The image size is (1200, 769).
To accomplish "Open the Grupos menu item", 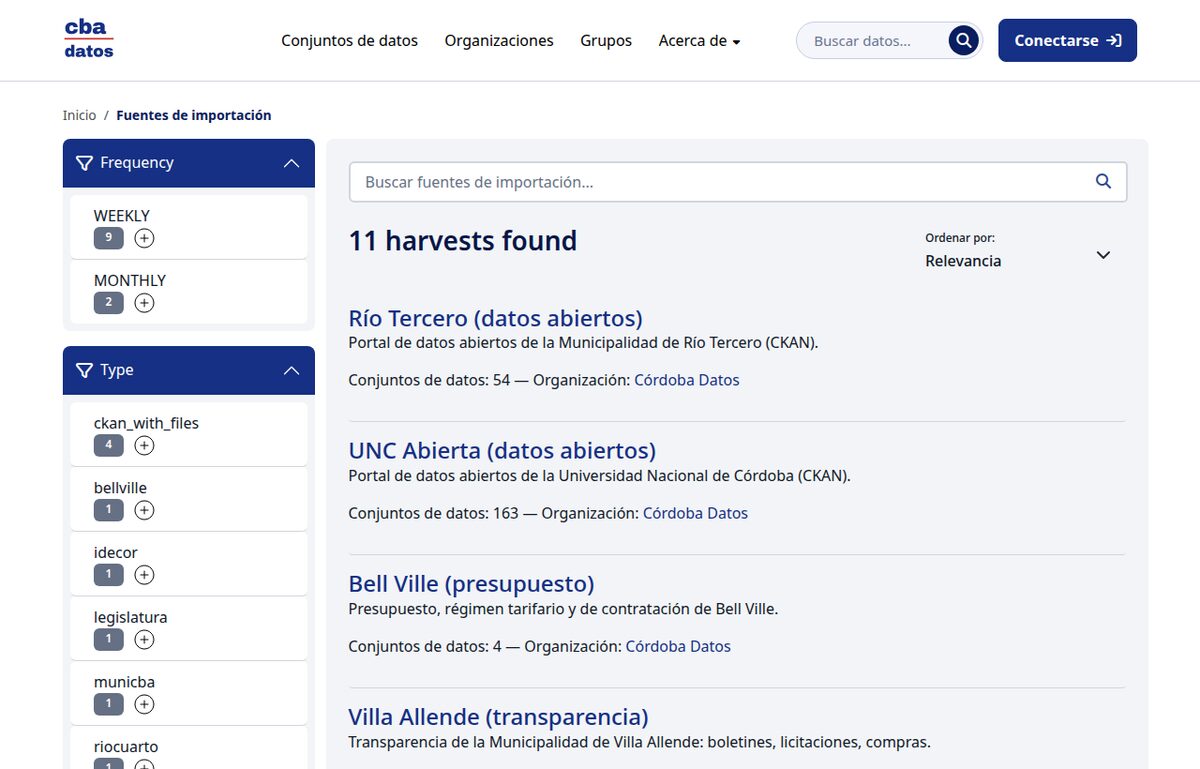I will [606, 41].
